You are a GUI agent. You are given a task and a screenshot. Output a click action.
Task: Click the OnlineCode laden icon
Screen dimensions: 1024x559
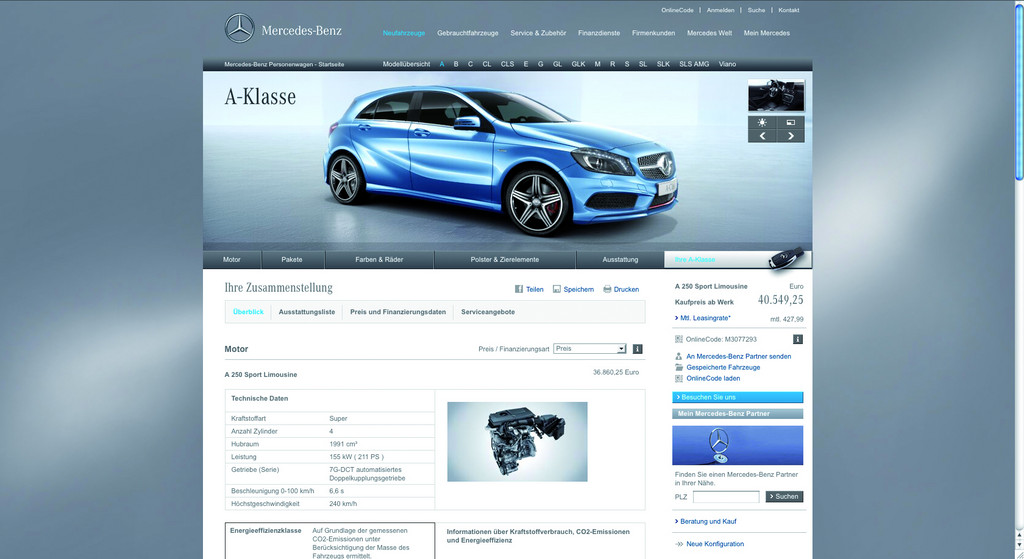(679, 378)
